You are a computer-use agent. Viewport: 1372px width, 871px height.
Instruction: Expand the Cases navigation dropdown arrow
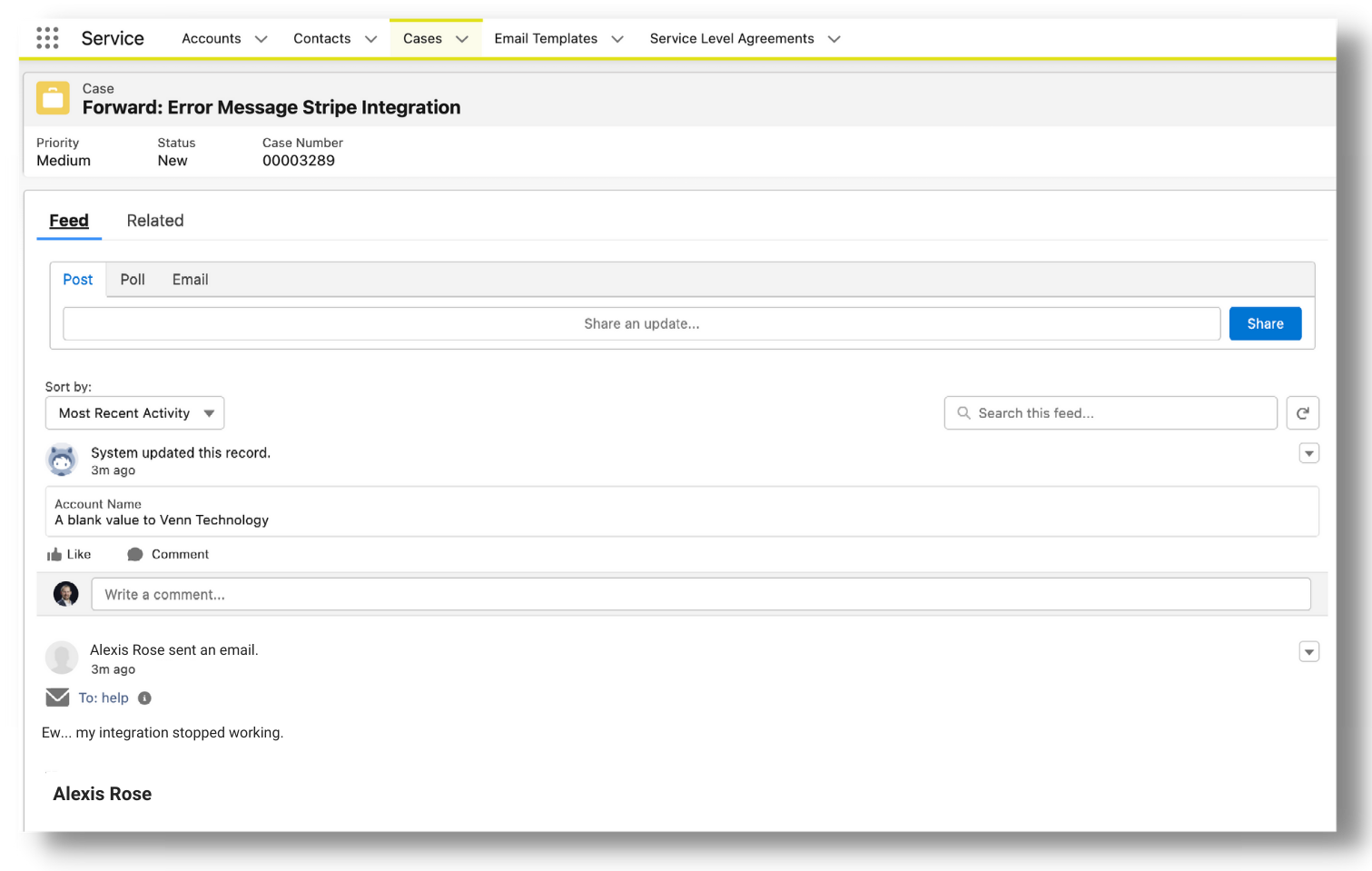click(463, 38)
